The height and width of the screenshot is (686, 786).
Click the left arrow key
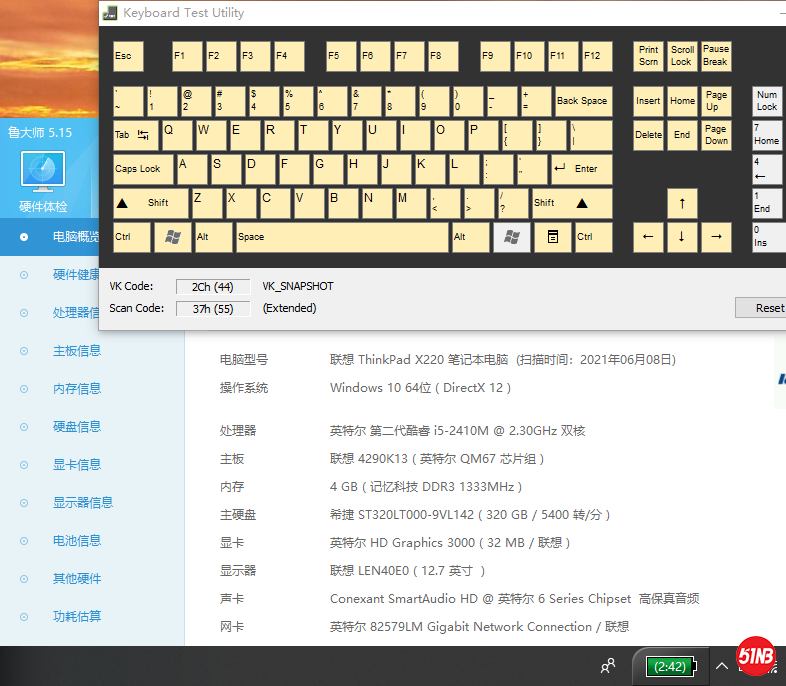click(648, 237)
